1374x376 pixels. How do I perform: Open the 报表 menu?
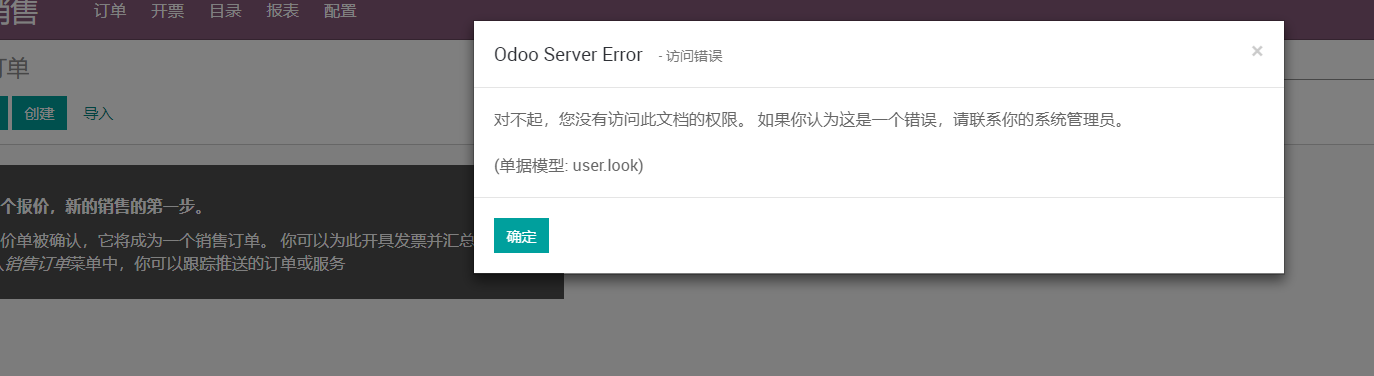pyautogui.click(x=284, y=12)
